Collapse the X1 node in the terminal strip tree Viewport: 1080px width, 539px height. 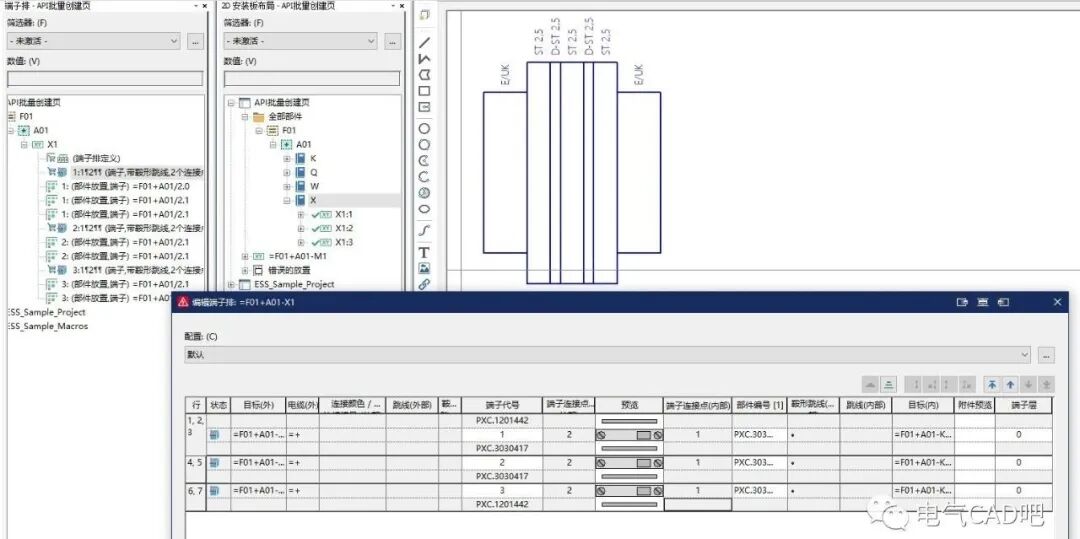(24, 145)
